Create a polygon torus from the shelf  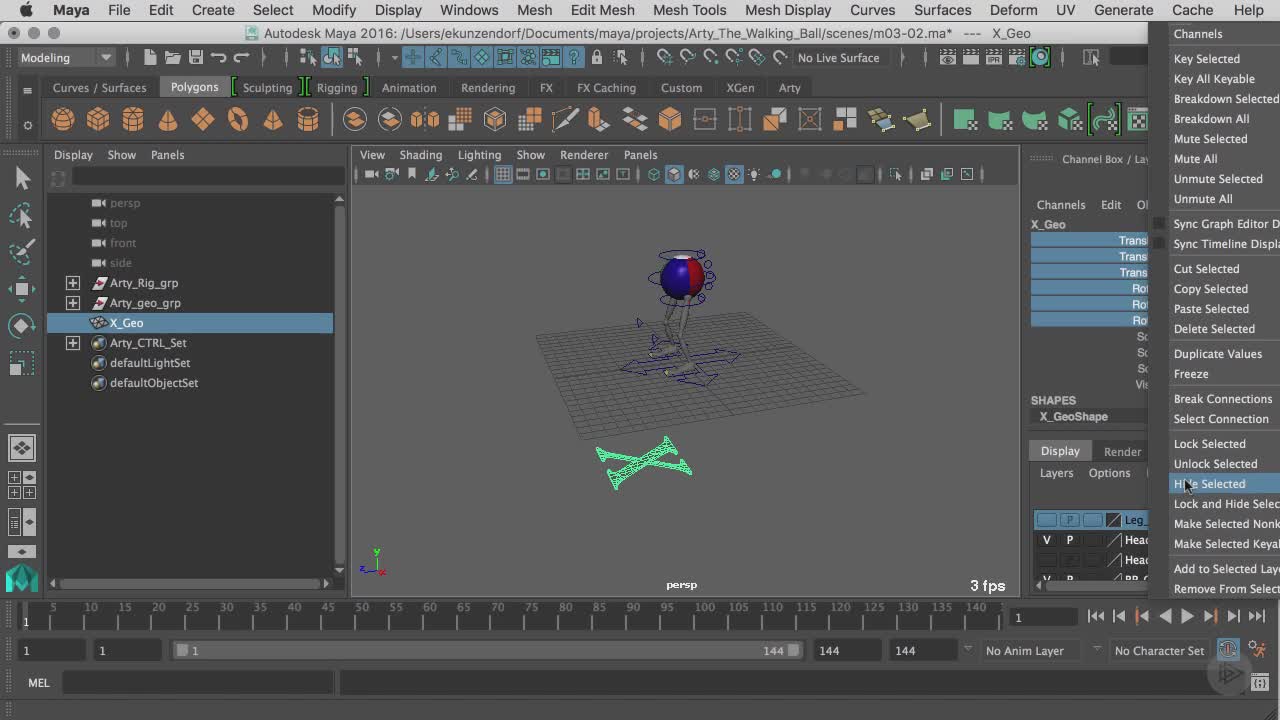point(238,120)
